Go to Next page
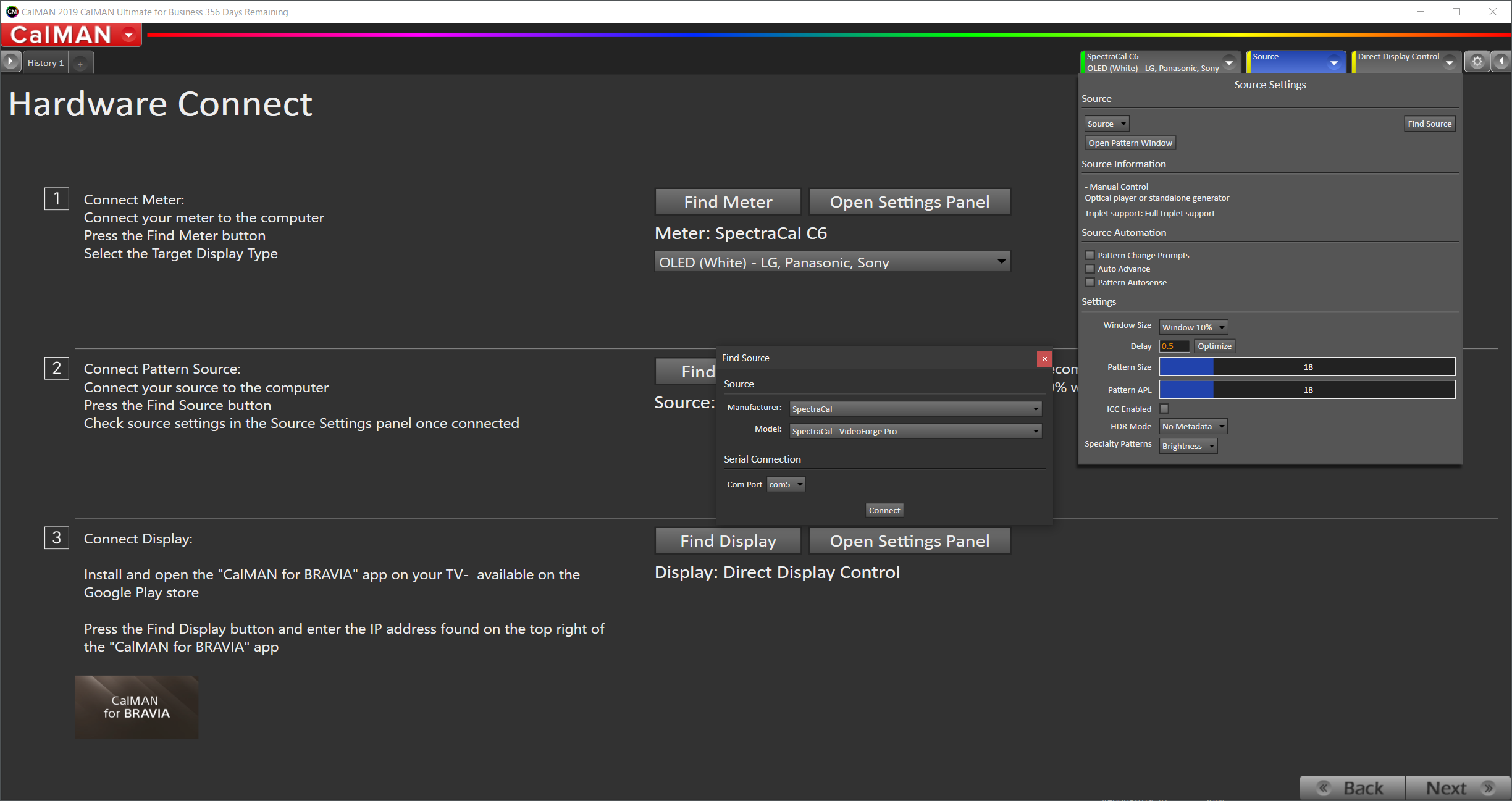Image resolution: width=1512 pixels, height=801 pixels. pyautogui.click(x=1458, y=788)
